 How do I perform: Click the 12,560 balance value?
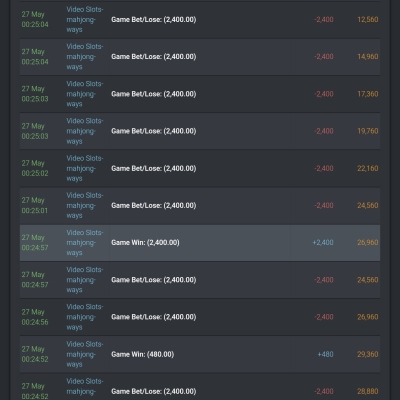click(x=368, y=20)
